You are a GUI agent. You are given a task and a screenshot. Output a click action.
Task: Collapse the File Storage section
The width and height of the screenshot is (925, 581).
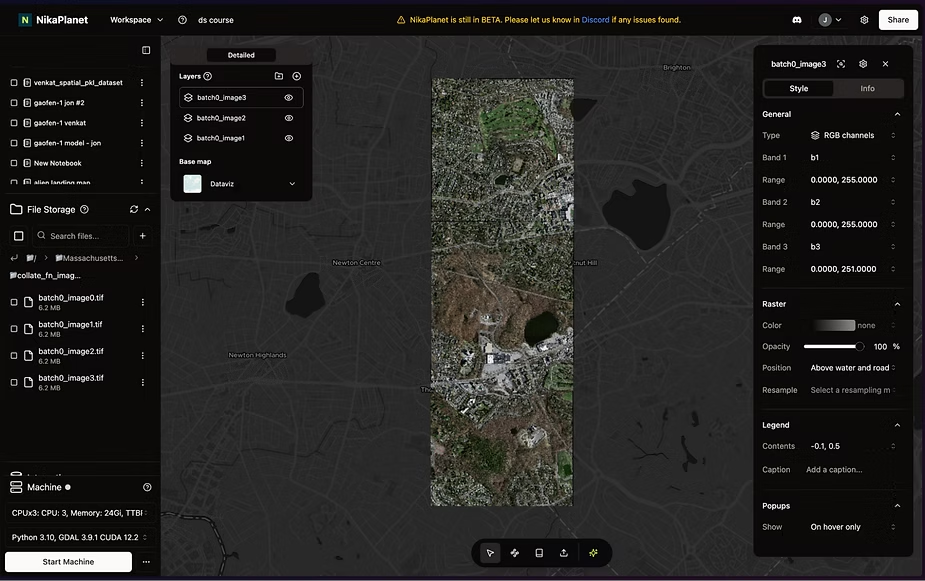(x=147, y=209)
